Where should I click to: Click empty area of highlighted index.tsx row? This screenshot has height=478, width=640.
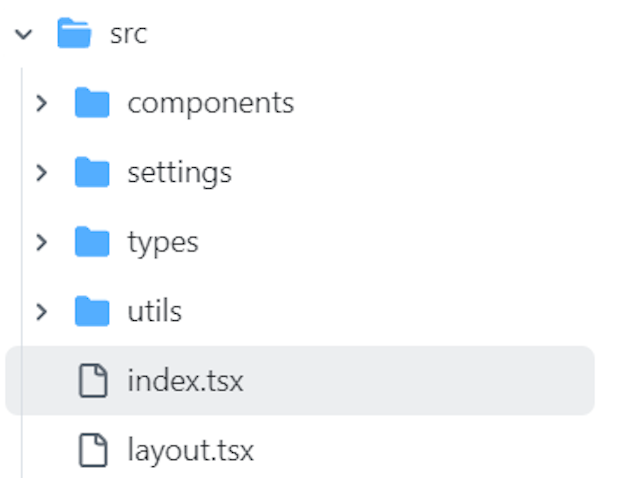(x=420, y=381)
